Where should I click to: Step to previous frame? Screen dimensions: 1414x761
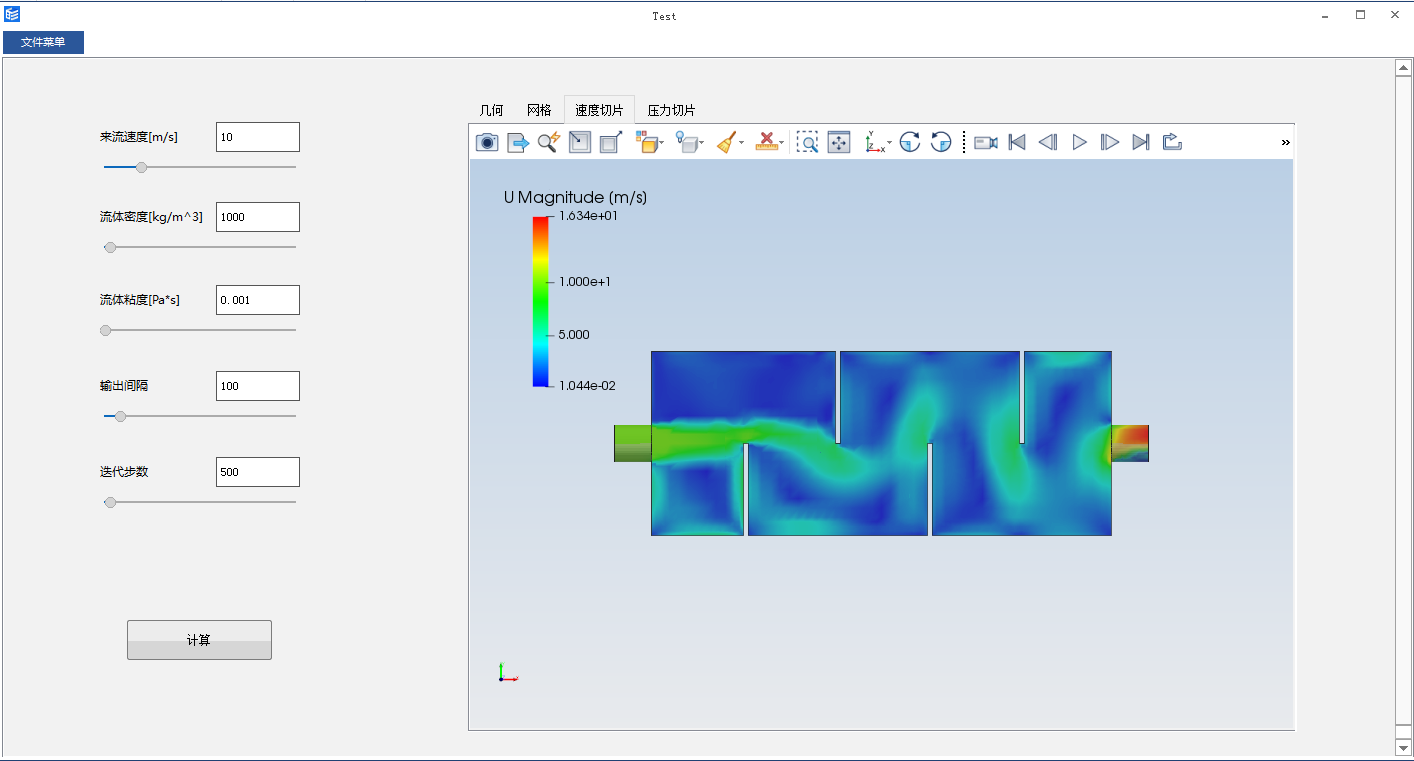tap(1048, 142)
